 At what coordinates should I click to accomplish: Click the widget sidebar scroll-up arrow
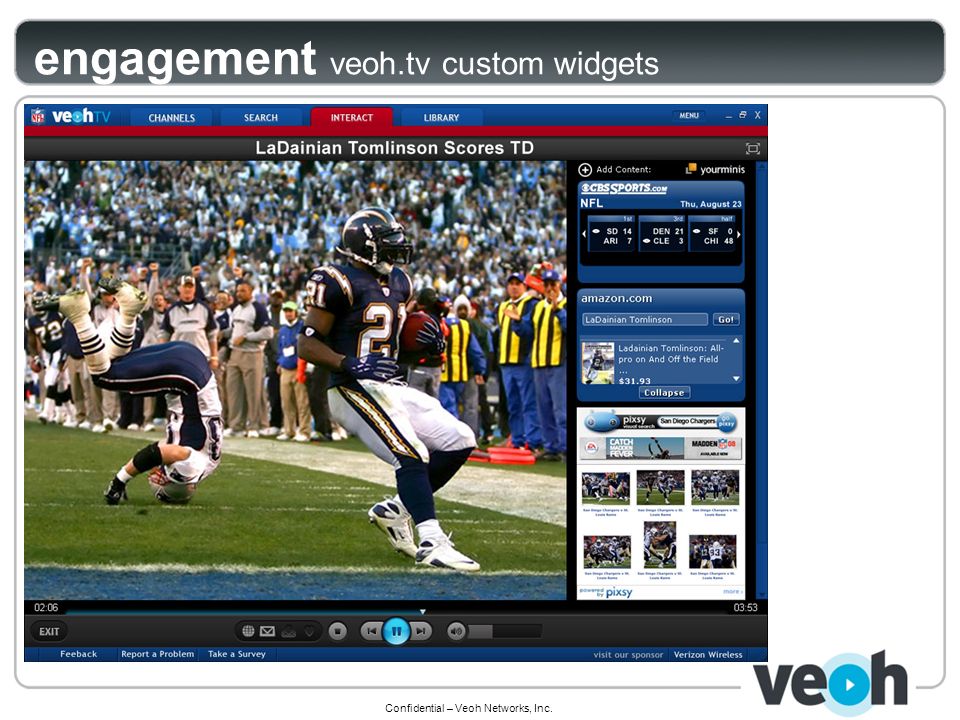point(761,167)
